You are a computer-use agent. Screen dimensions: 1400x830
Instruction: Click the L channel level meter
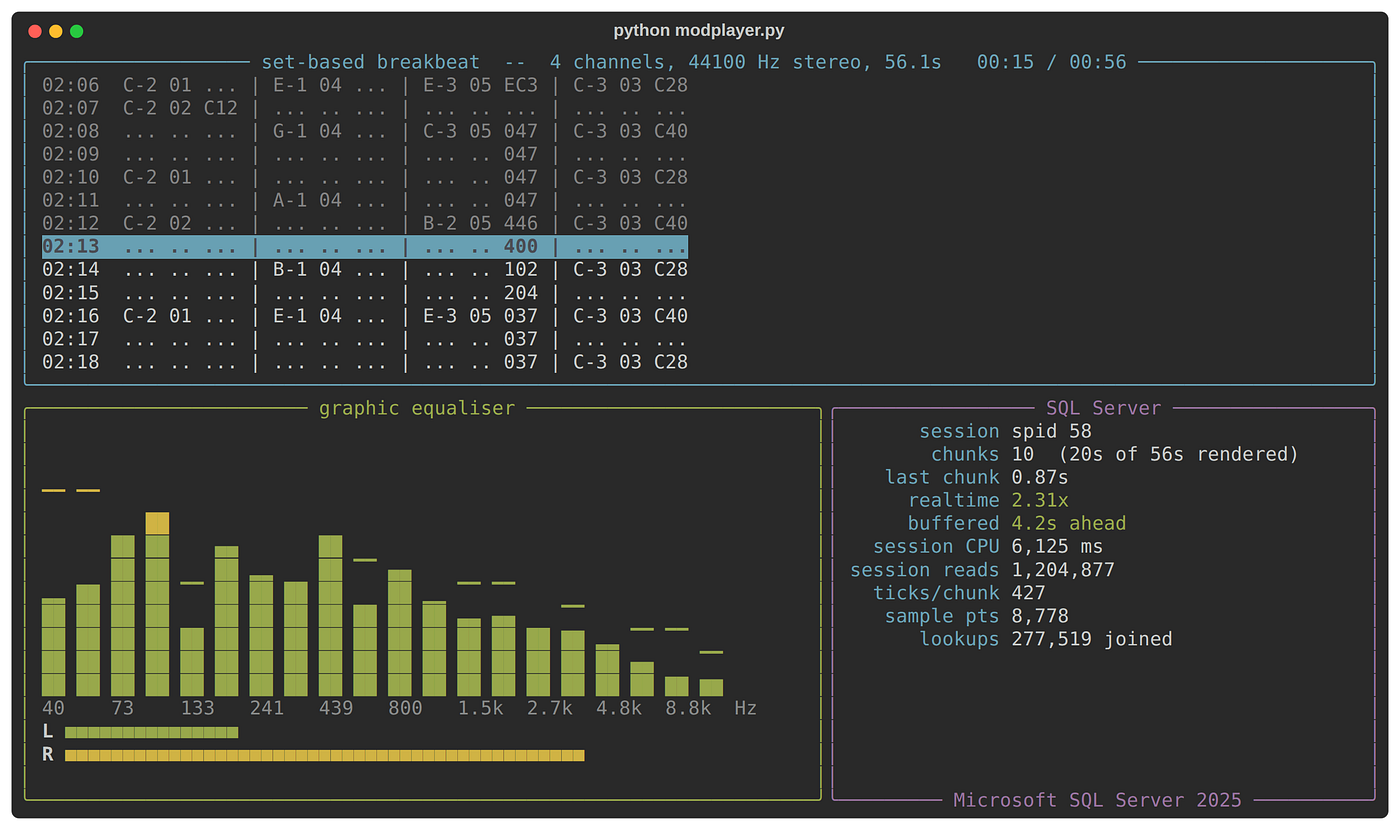pos(152,732)
